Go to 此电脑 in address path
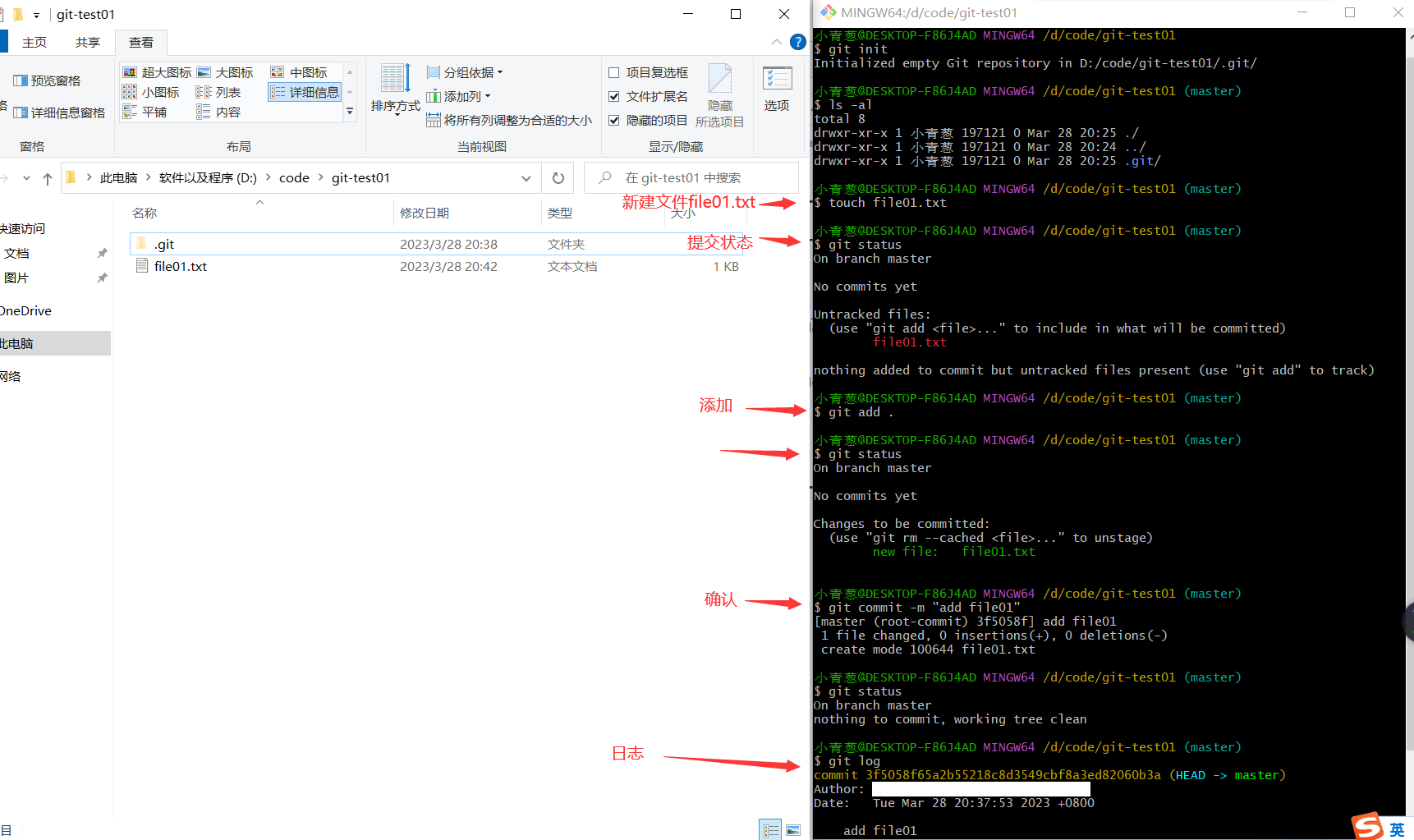 point(118,177)
